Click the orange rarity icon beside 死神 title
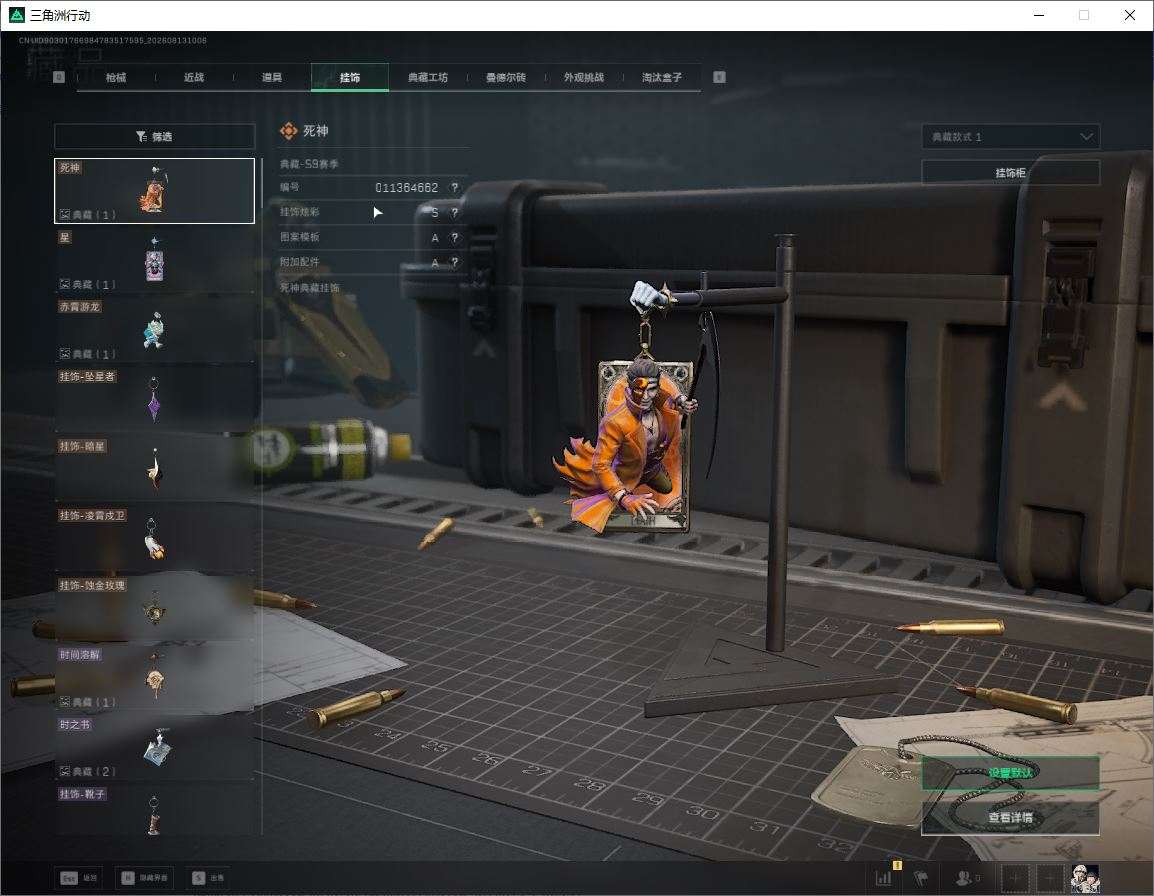The width and height of the screenshot is (1154, 896). (288, 131)
